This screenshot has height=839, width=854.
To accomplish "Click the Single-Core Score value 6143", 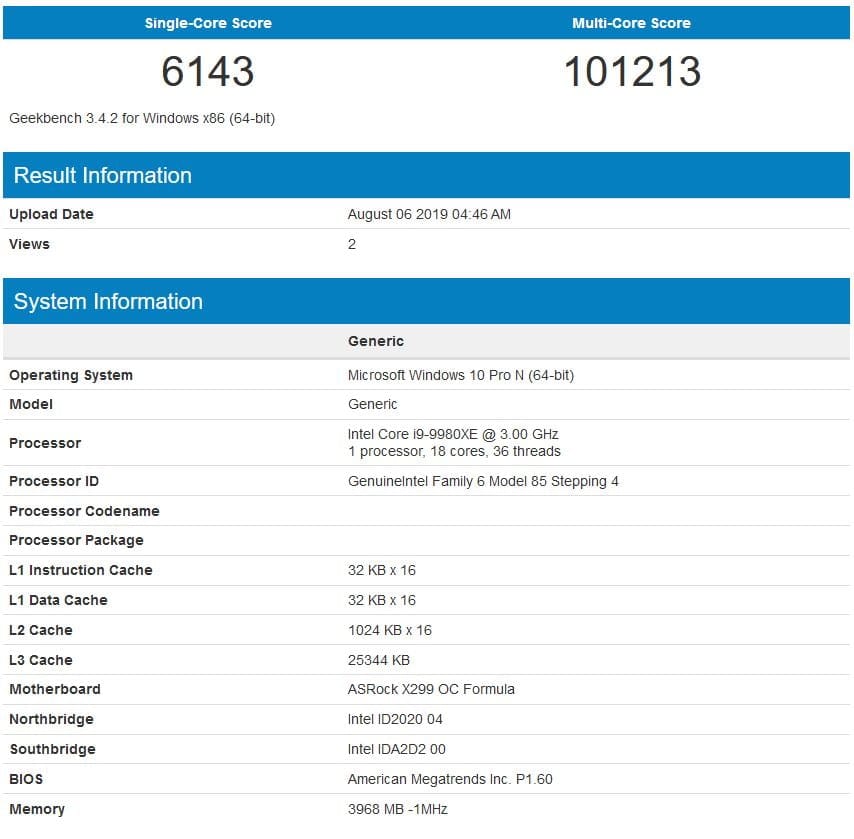I will (x=208, y=71).
